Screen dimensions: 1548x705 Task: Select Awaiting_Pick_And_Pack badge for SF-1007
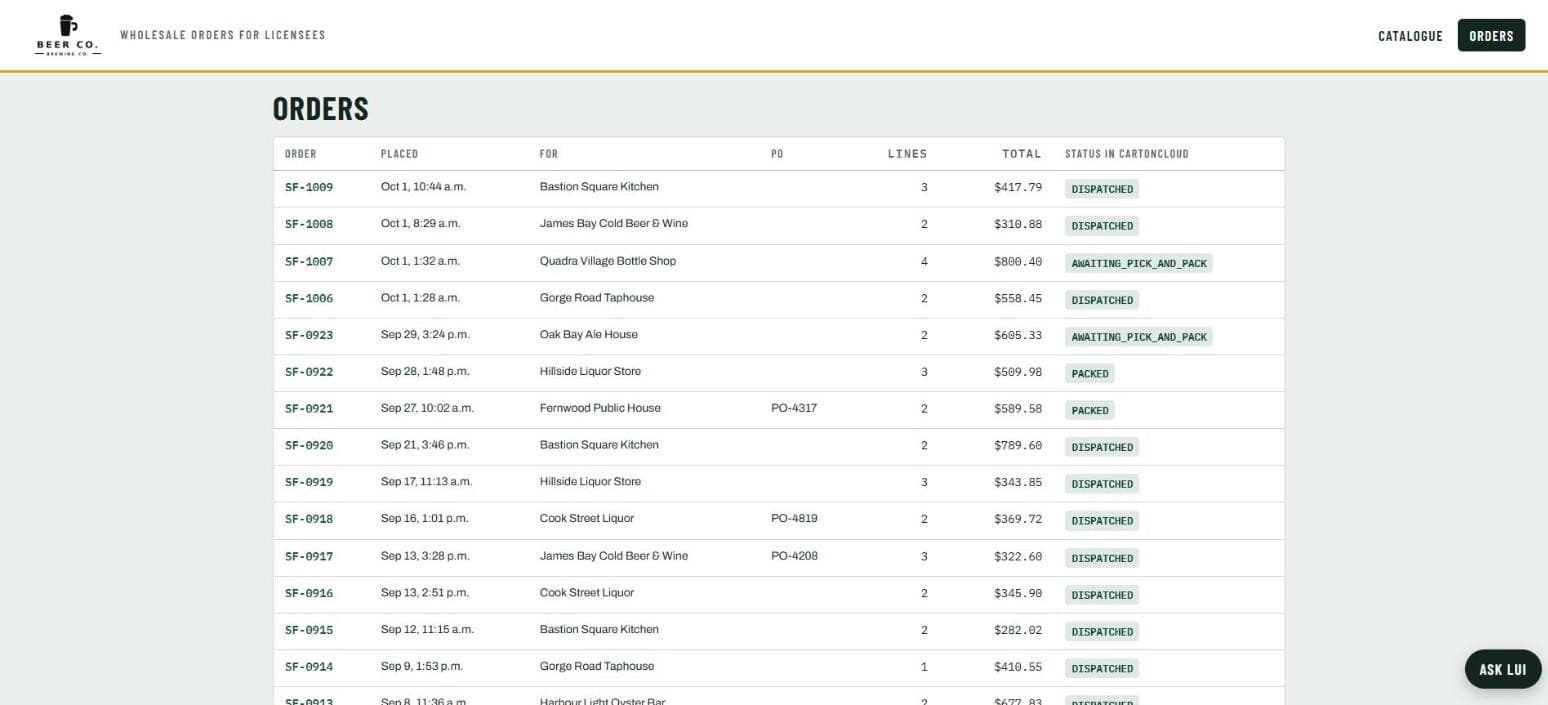pyautogui.click(x=1139, y=263)
